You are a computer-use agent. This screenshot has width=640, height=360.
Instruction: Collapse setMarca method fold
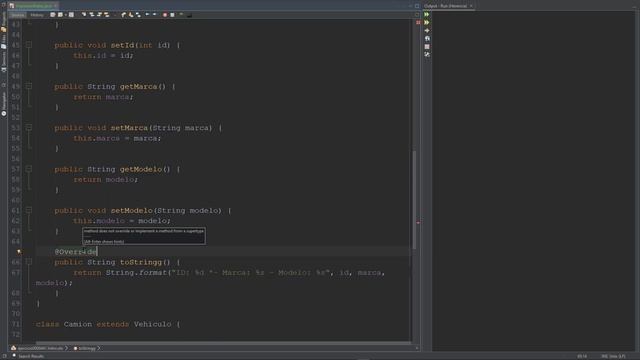click(29, 127)
